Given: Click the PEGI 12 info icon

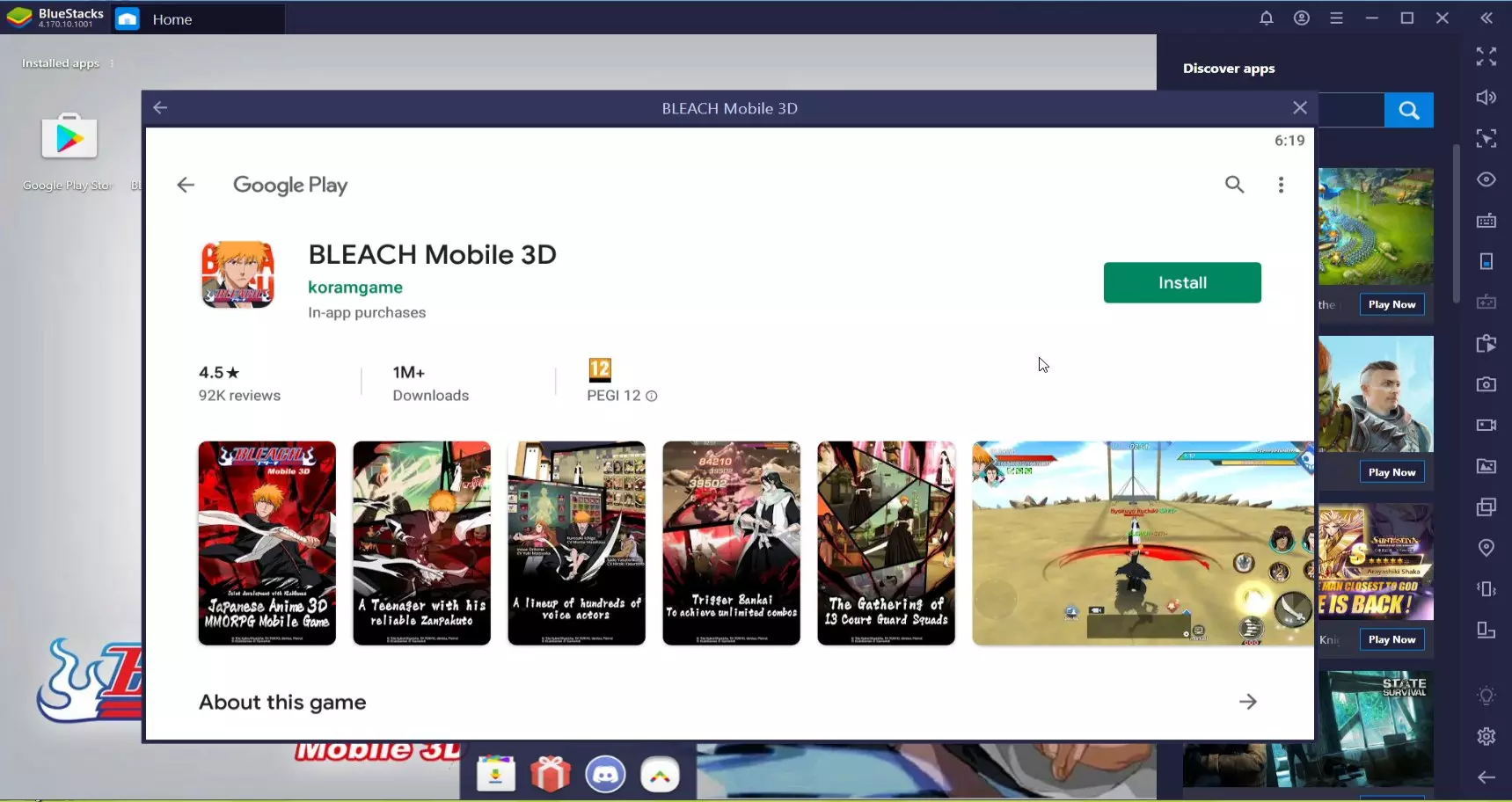Looking at the screenshot, I should coord(652,397).
